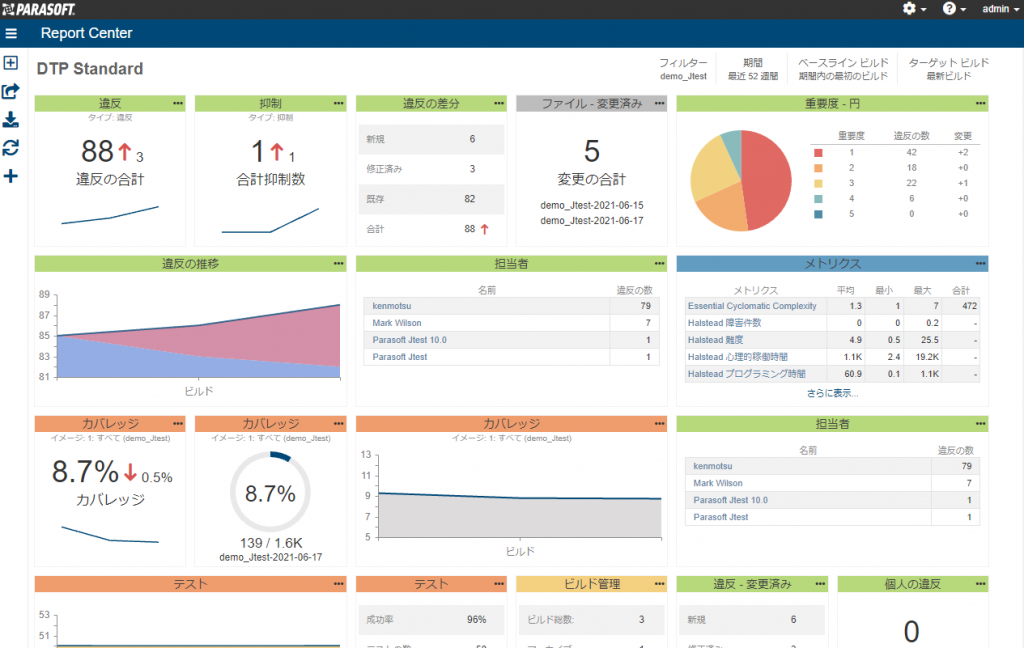Viewport: 1024px width, 648px height.
Task: Open options menu of 違反 widget
Action: (x=178, y=103)
